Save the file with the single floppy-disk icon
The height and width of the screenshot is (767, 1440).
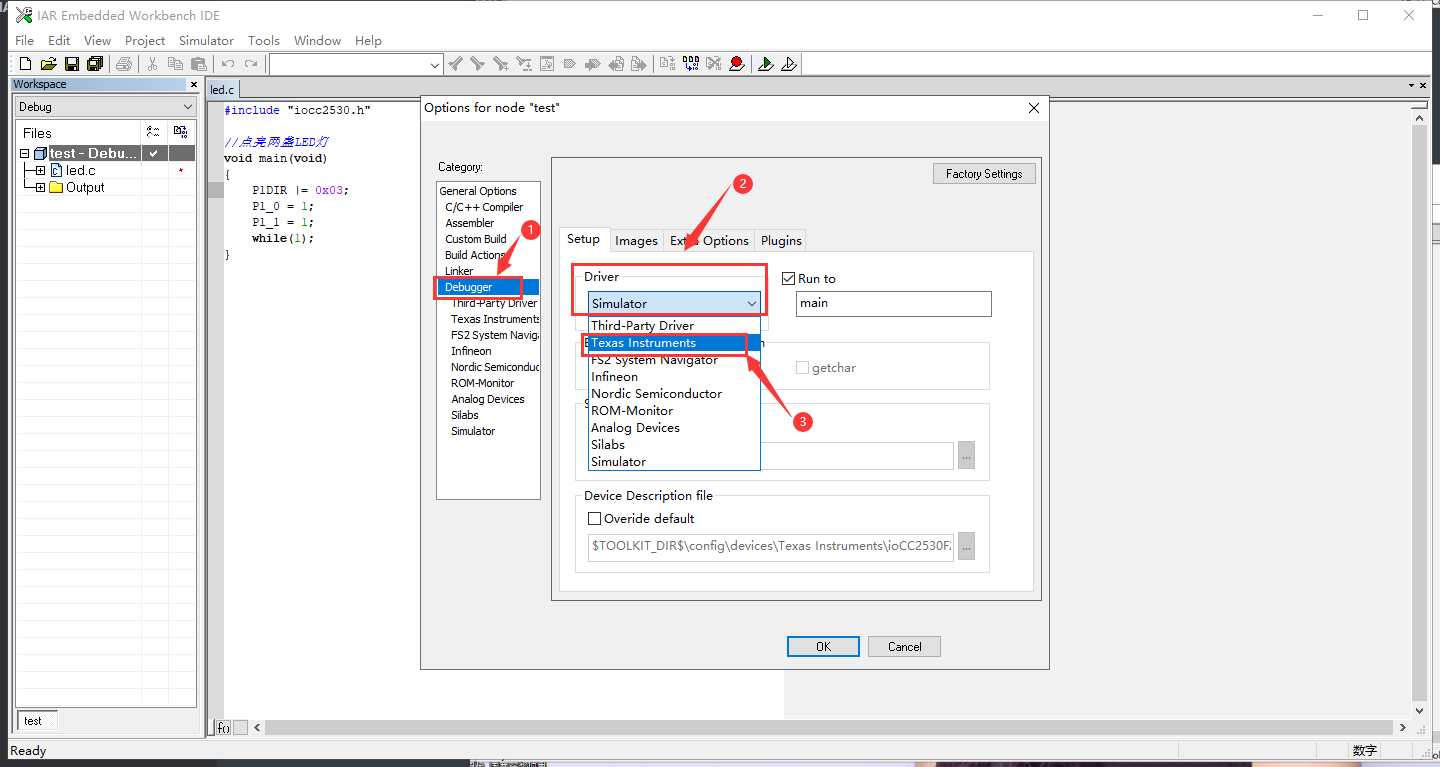coord(72,64)
